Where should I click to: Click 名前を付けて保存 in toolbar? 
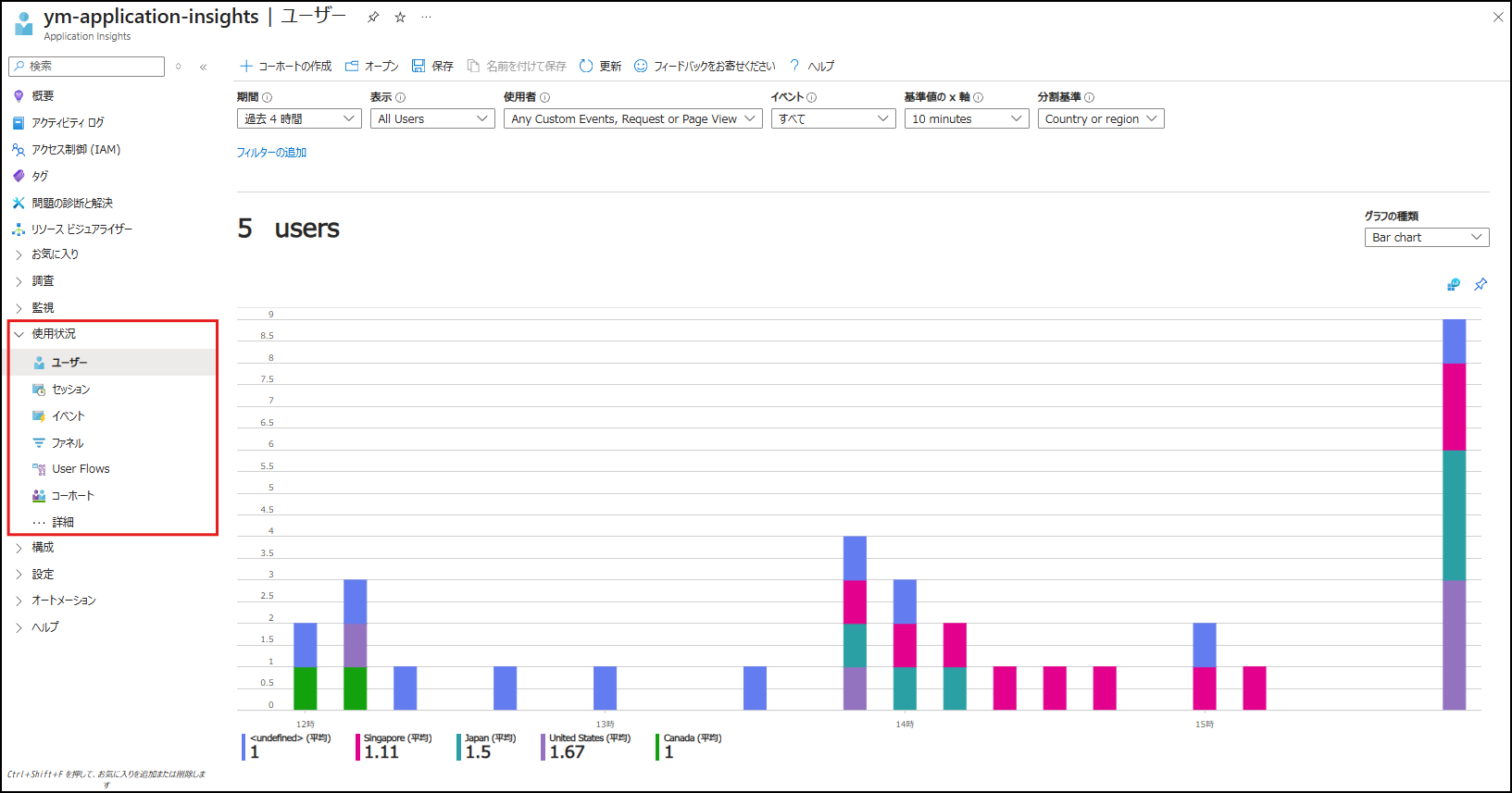tap(517, 67)
